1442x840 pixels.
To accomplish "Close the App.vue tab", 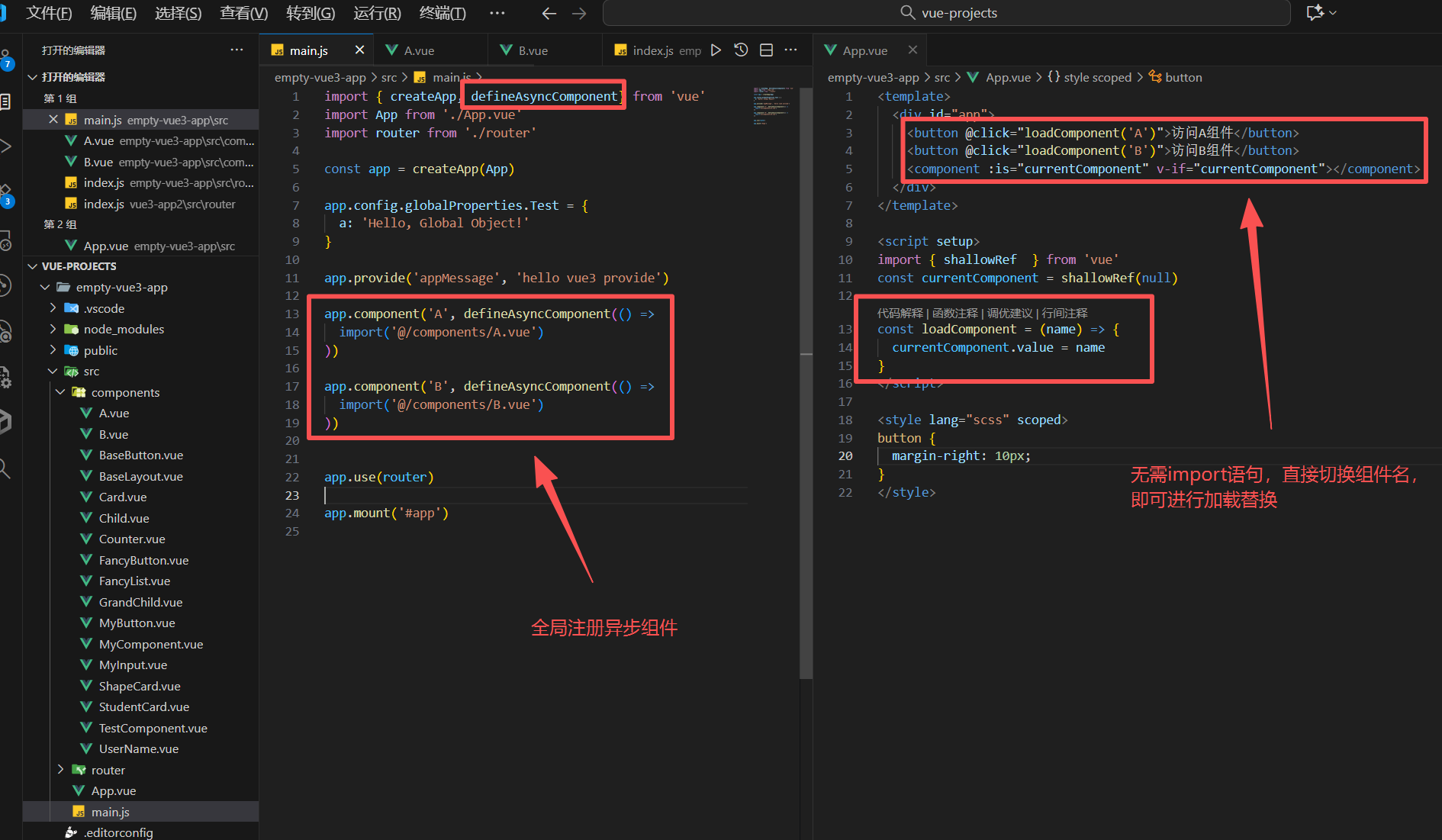I will point(913,50).
